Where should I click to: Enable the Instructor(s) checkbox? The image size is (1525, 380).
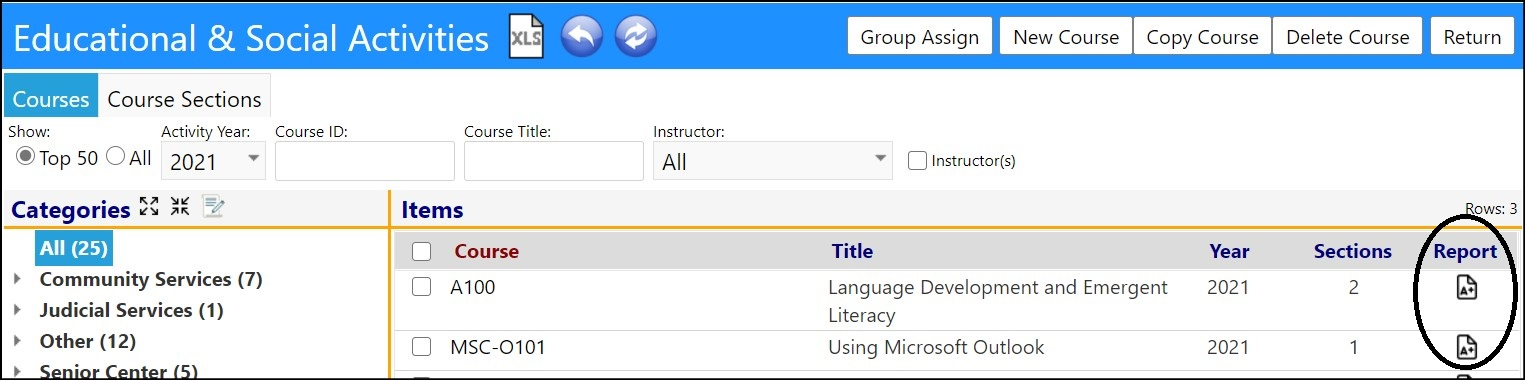tap(917, 160)
